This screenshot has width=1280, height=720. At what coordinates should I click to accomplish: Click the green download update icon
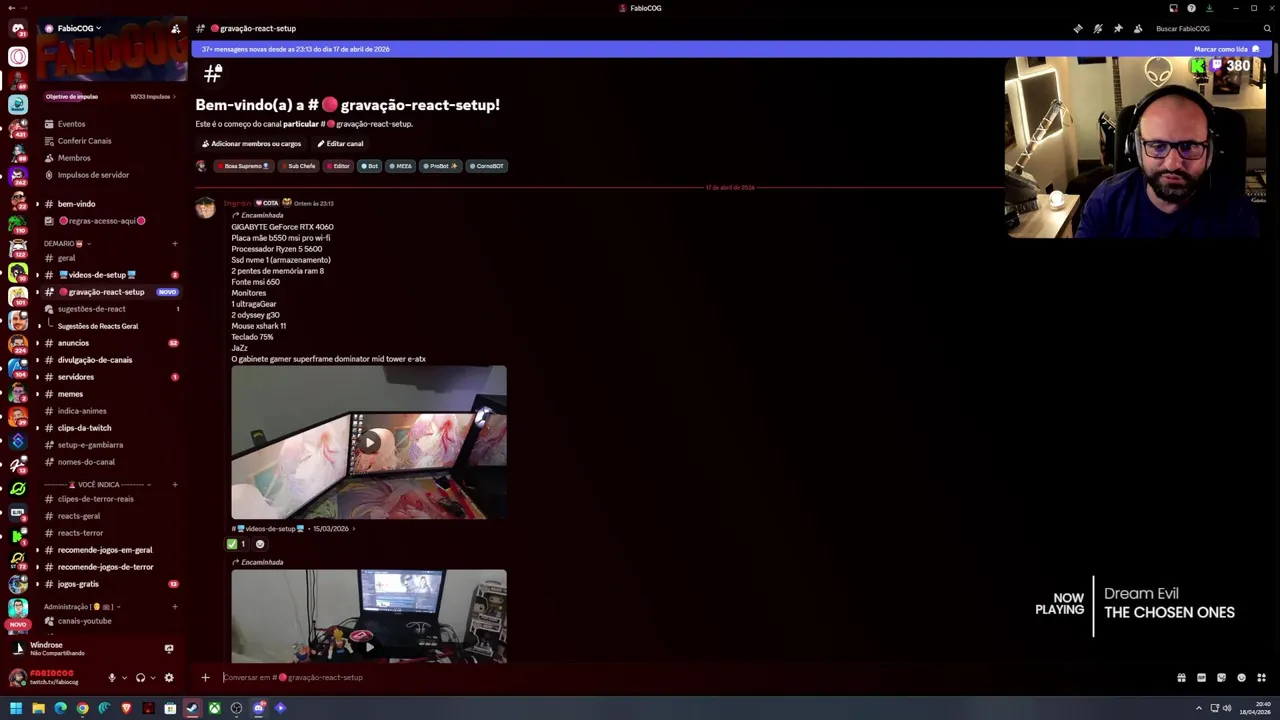1209,8
